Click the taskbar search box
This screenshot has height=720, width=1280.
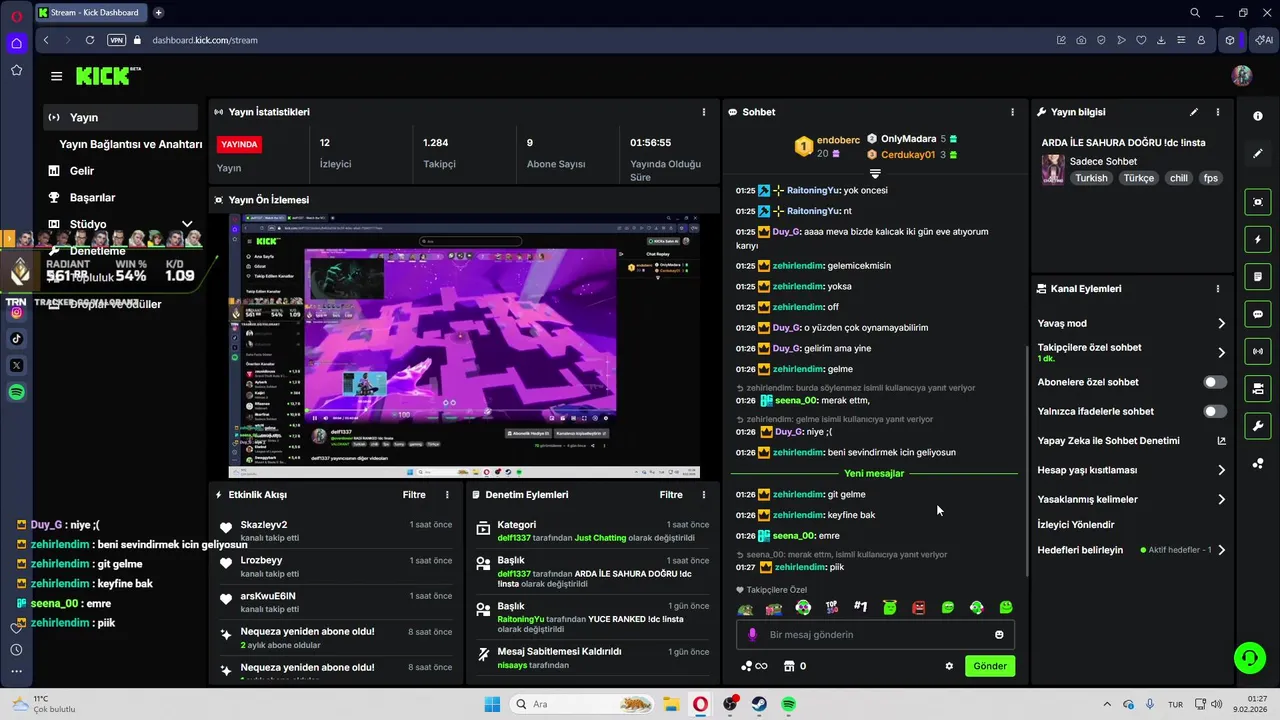(x=582, y=704)
